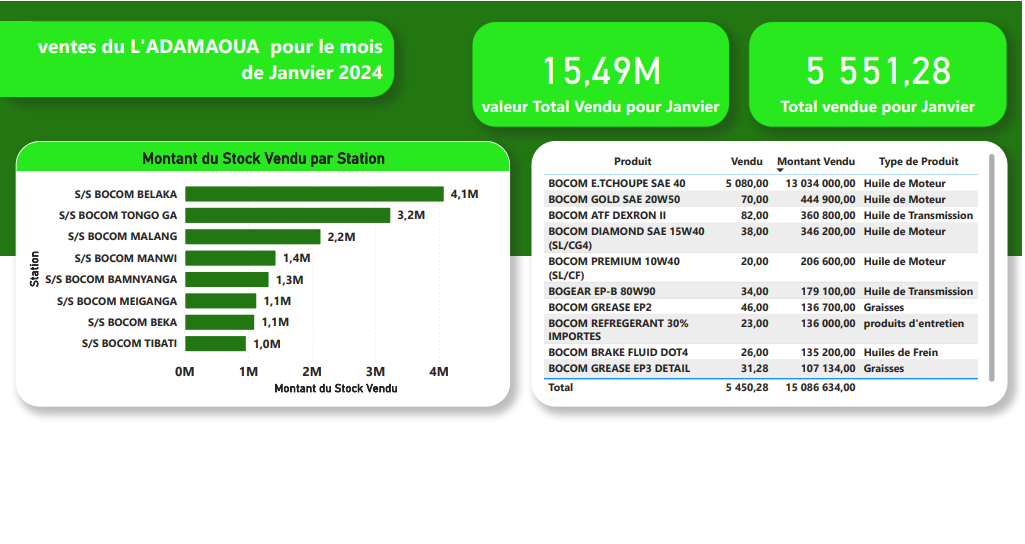Click the 179 100,00 amount cell
The width and height of the screenshot is (1025, 544).
(828, 292)
